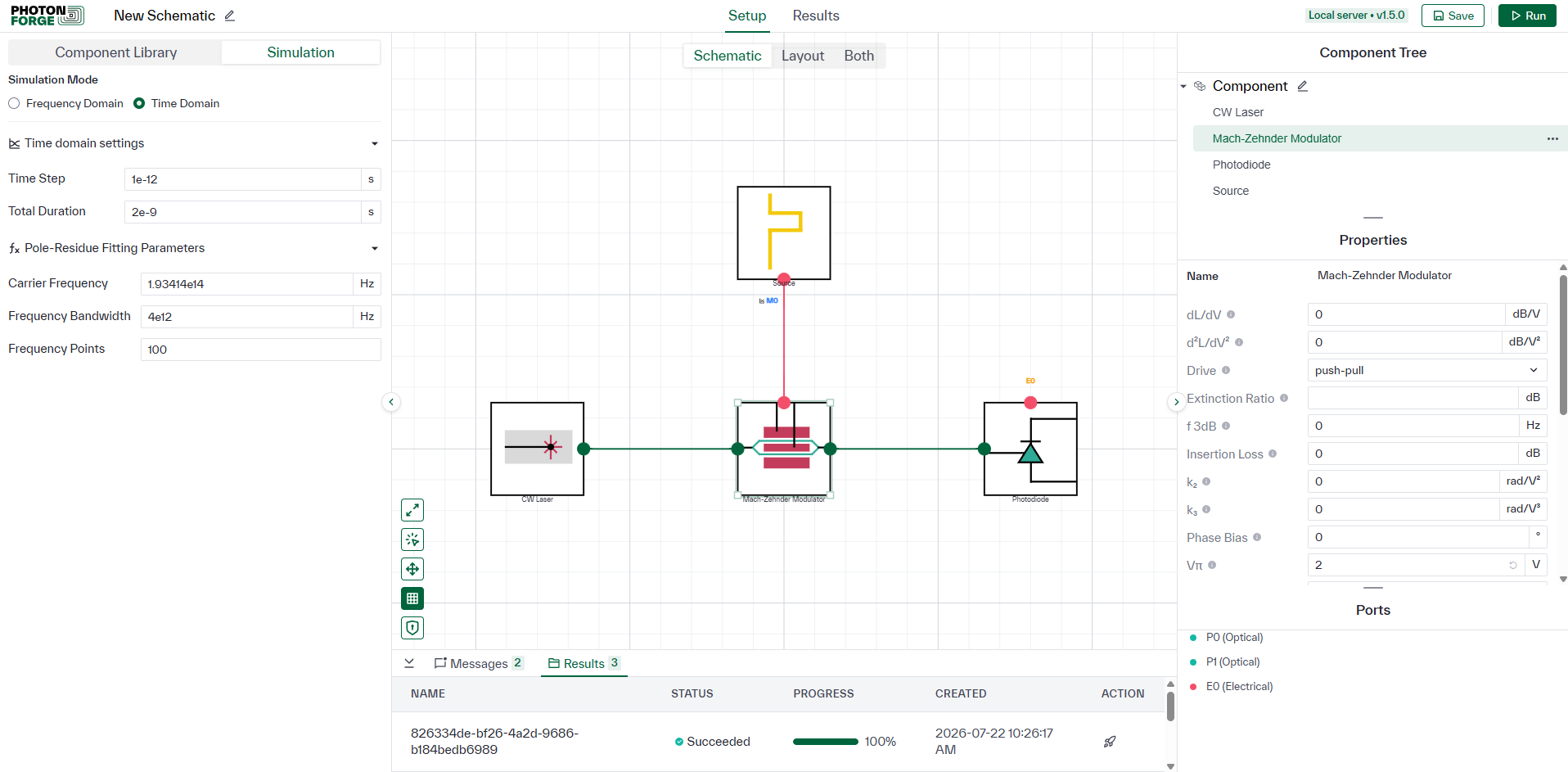Collapse Pole-Residue Fitting Parameters section
1568x772 pixels.
(375, 248)
